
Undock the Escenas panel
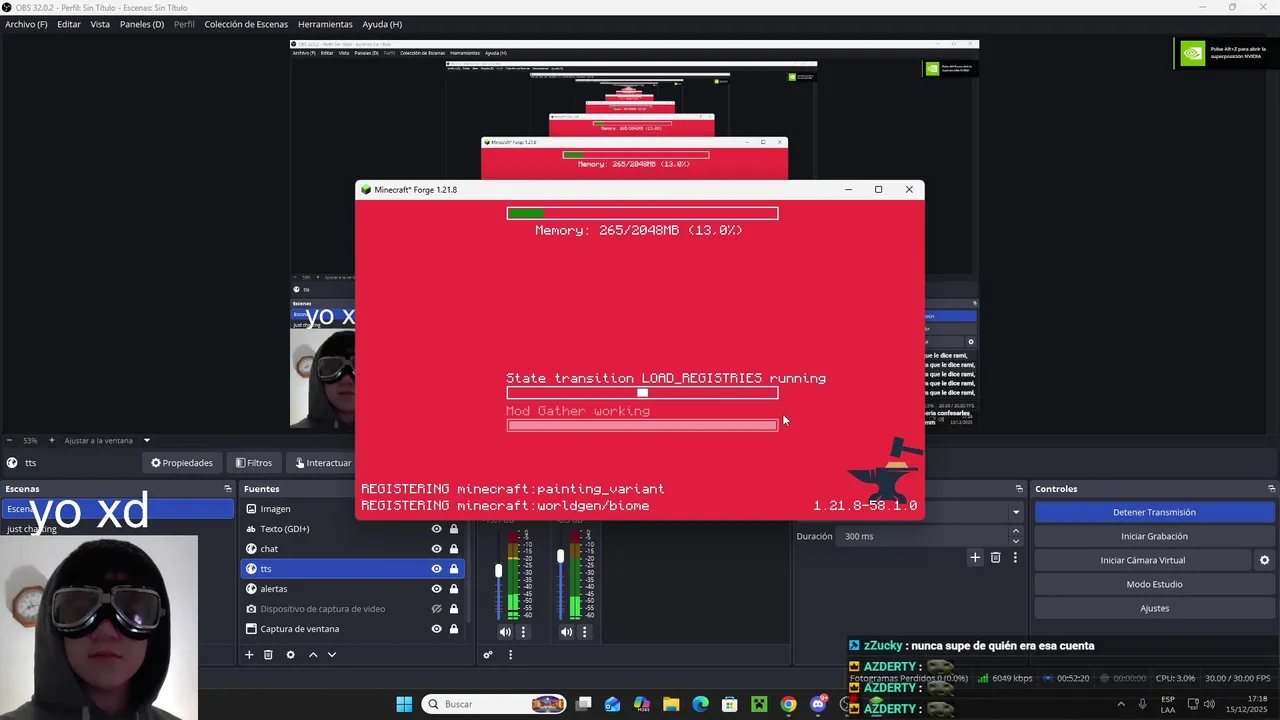[x=227, y=489]
